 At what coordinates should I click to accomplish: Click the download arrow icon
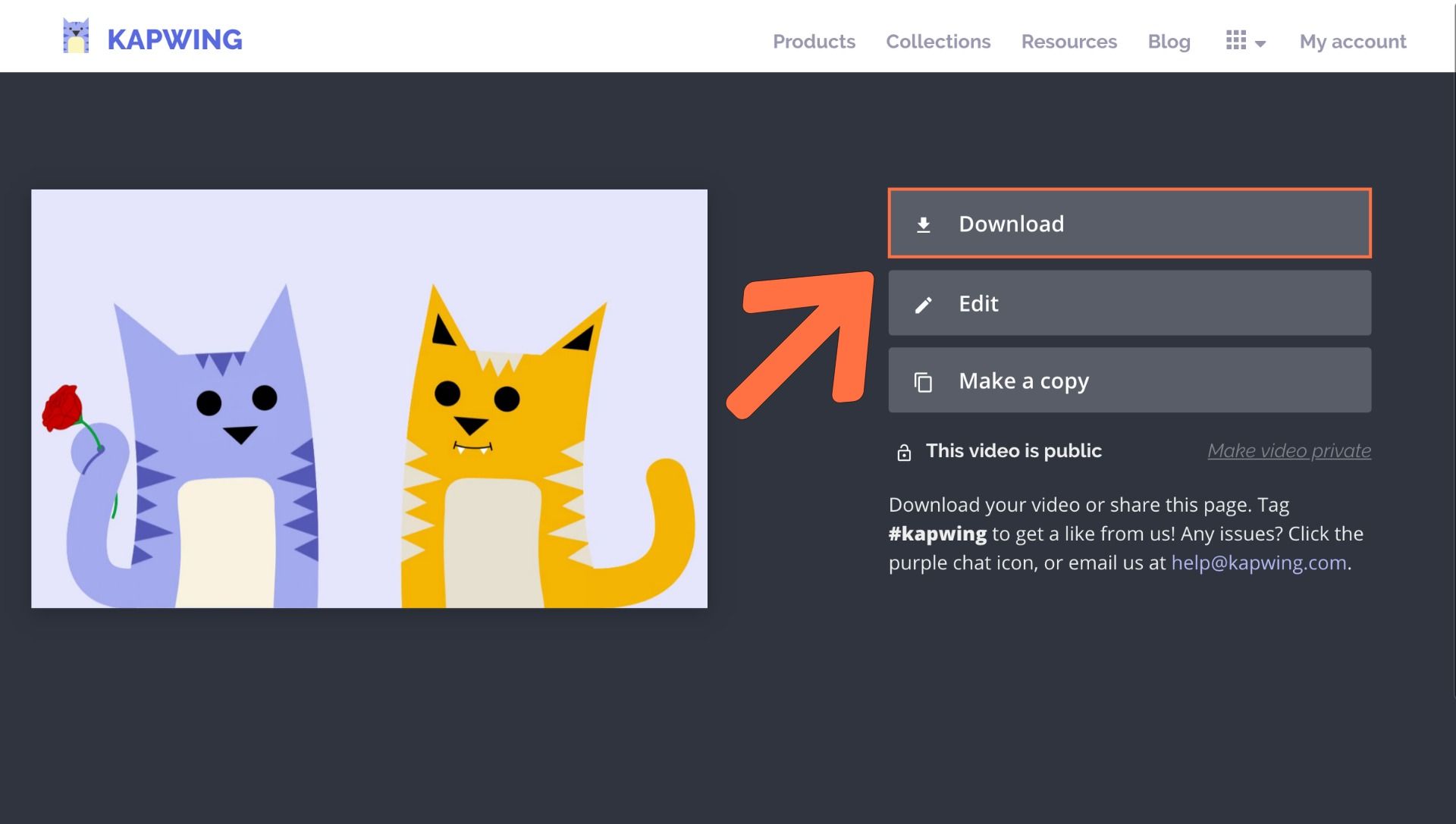pyautogui.click(x=923, y=224)
